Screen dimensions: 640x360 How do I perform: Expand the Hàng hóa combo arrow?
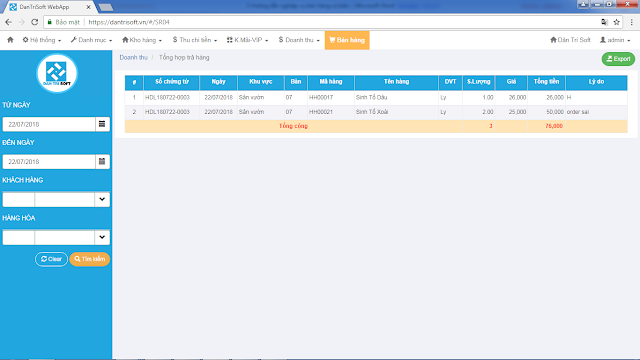(x=102, y=237)
